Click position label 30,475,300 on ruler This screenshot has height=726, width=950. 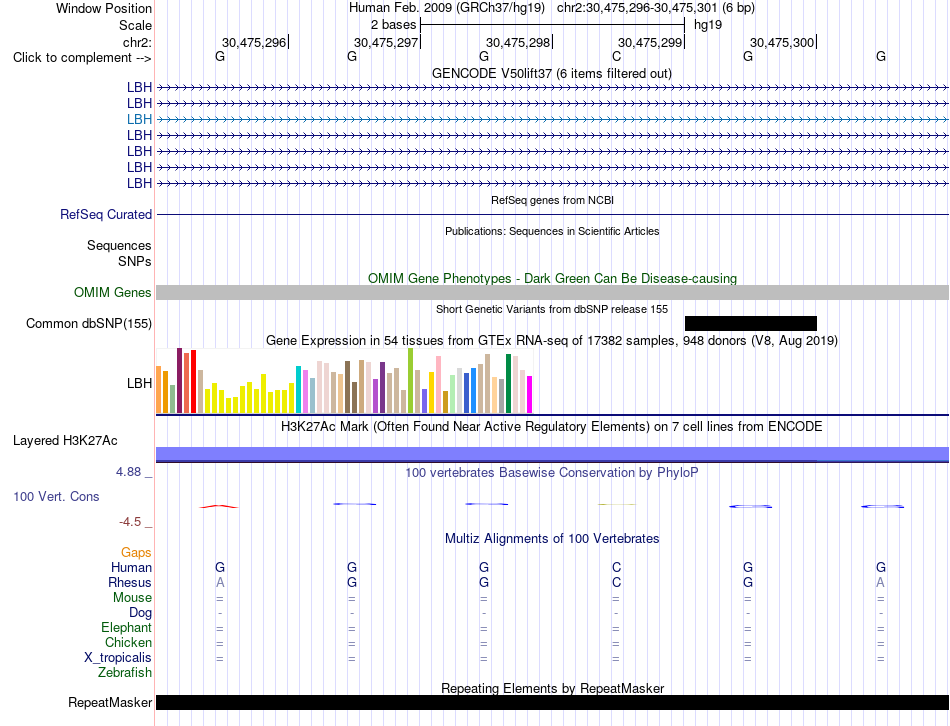(782, 42)
